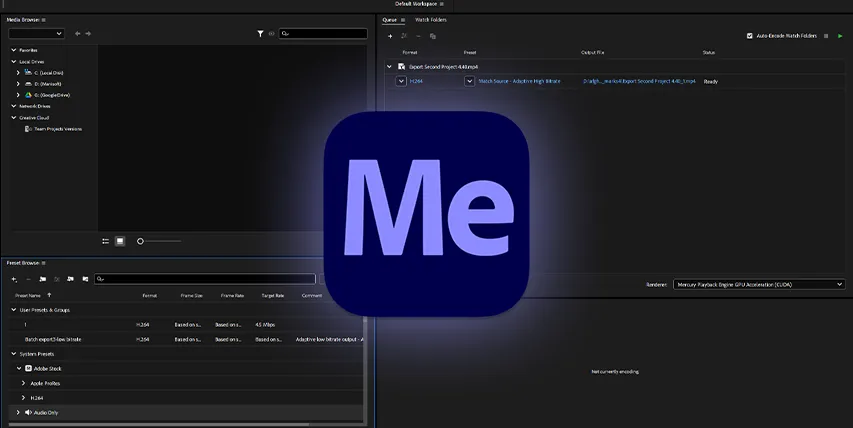The height and width of the screenshot is (428, 853).
Task: Toggle the Auto-Encode Watch Folders checkbox
Action: [750, 36]
